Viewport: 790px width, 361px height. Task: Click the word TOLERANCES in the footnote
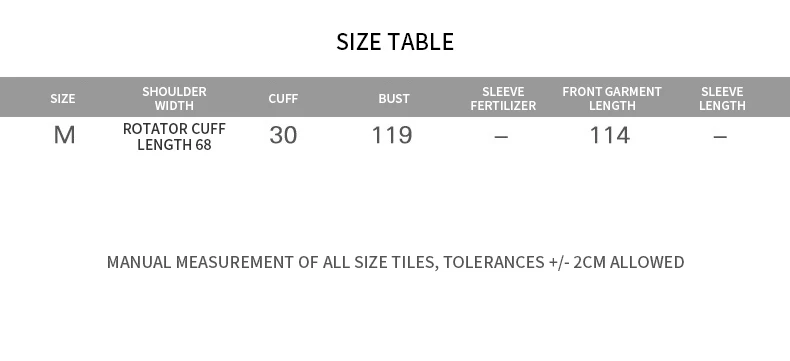[x=494, y=262]
